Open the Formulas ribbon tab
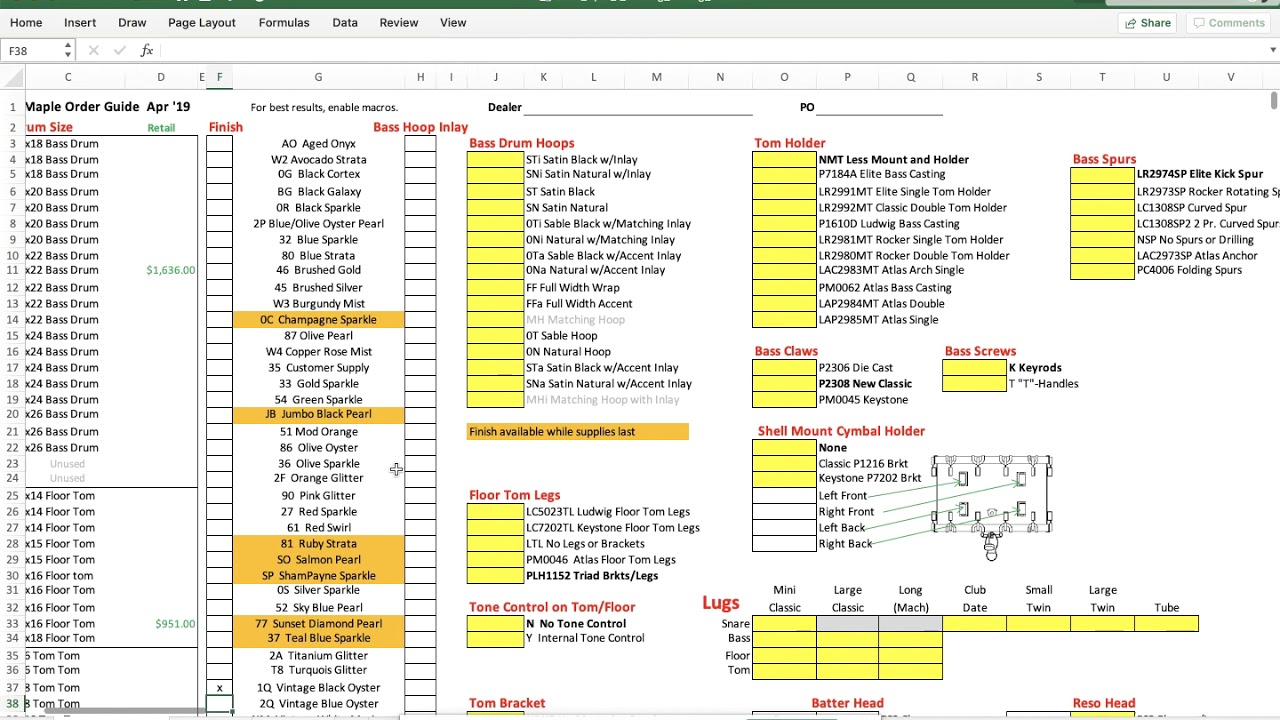The height and width of the screenshot is (720, 1280). click(x=284, y=22)
